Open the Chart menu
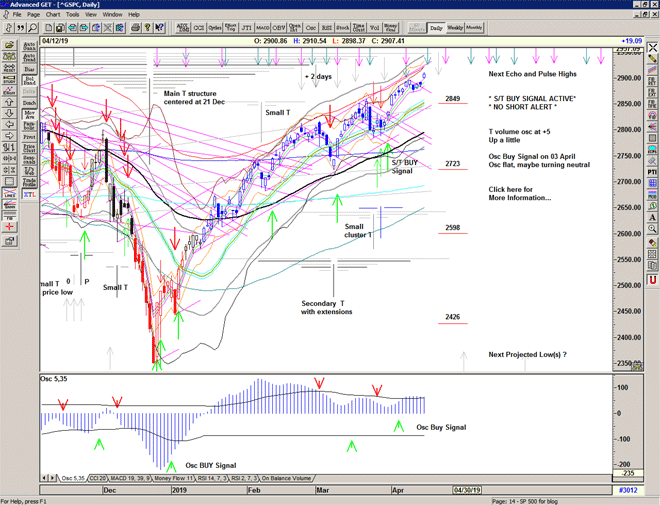Viewport: 660px width, 505px height. point(53,15)
